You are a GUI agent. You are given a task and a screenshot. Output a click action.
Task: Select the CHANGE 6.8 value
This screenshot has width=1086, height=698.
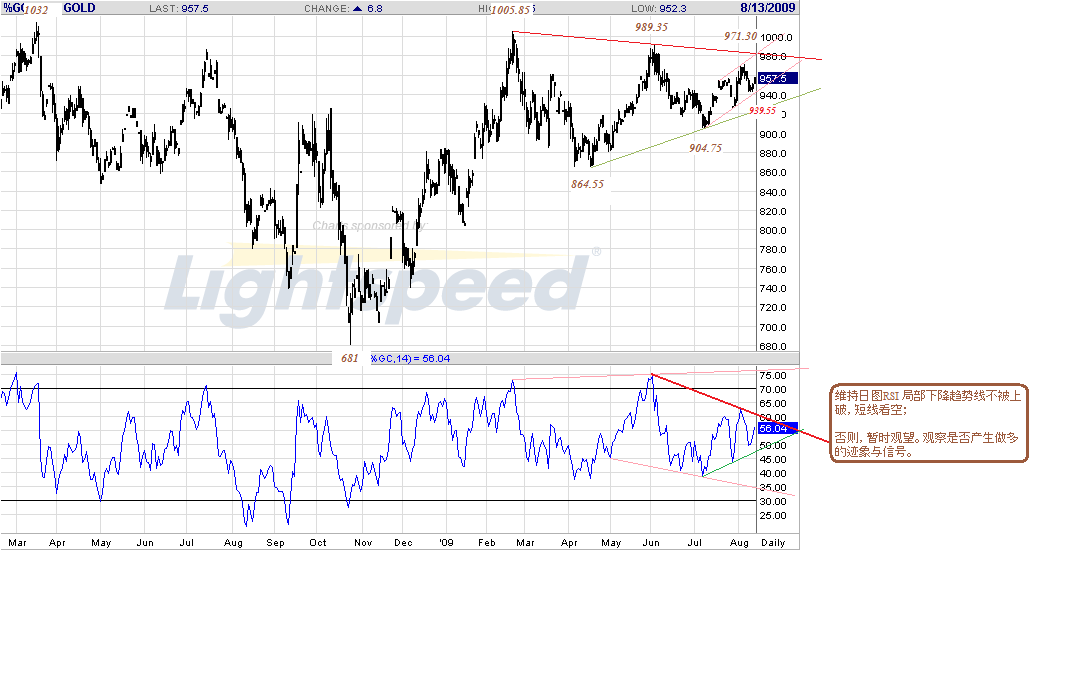375,8
